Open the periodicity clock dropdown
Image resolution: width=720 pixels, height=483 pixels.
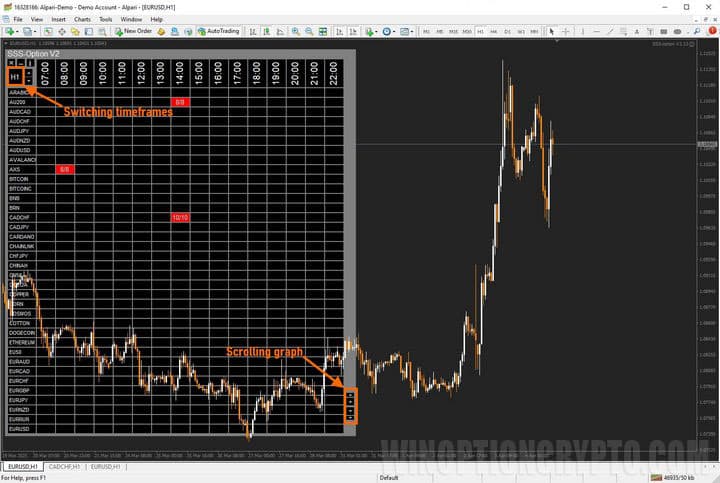[x=388, y=31]
